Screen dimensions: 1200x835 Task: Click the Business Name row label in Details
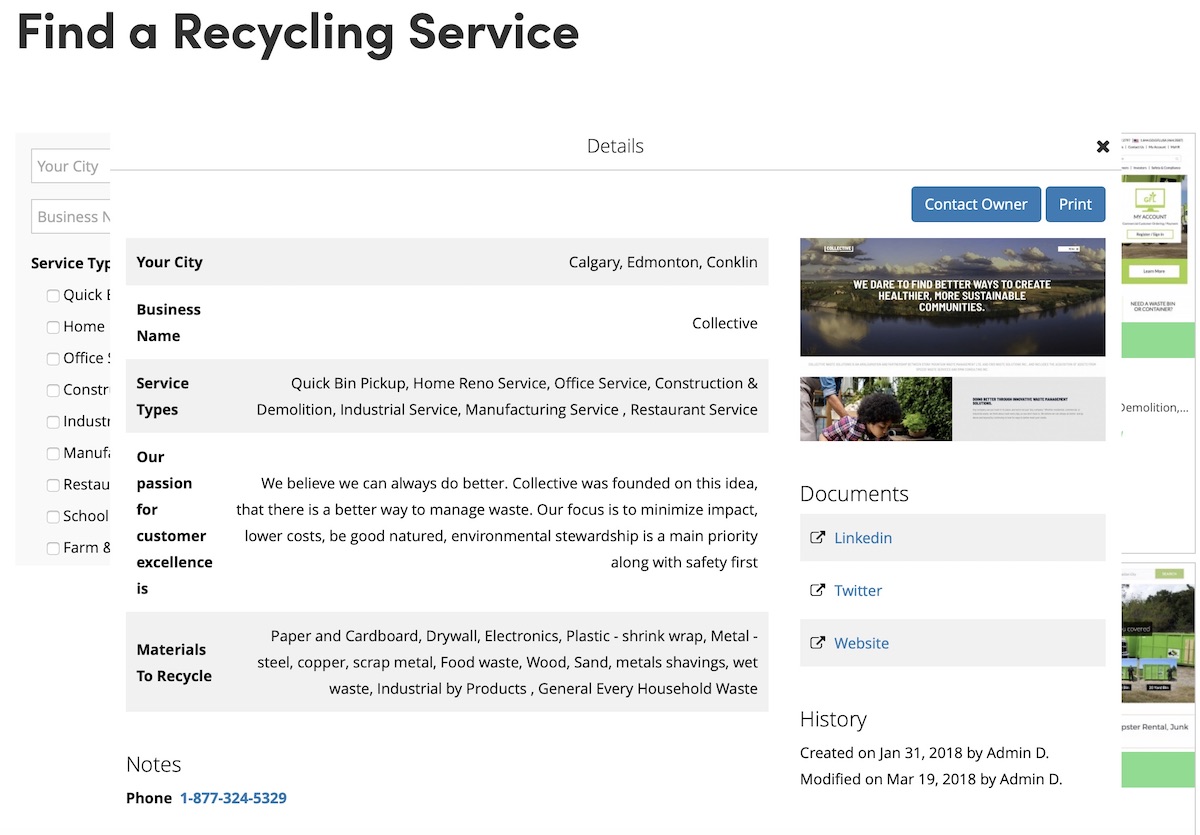(169, 323)
